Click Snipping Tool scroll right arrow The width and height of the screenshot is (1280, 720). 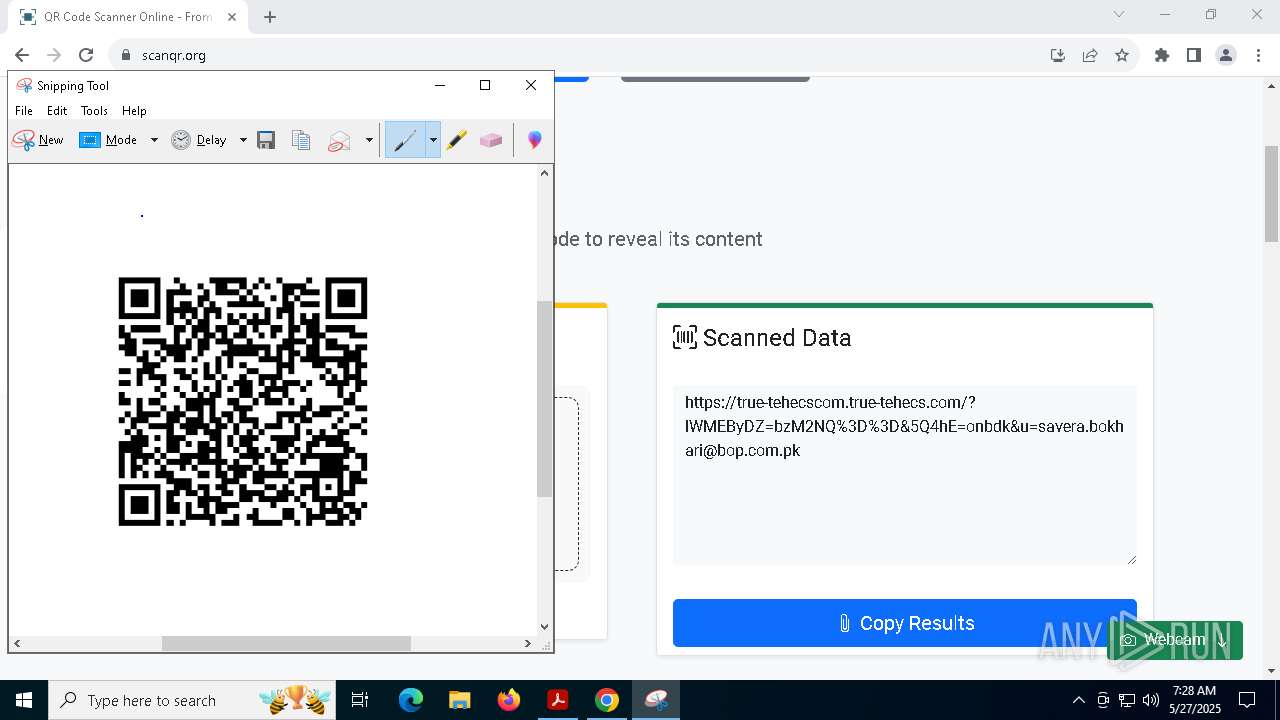[x=529, y=643]
